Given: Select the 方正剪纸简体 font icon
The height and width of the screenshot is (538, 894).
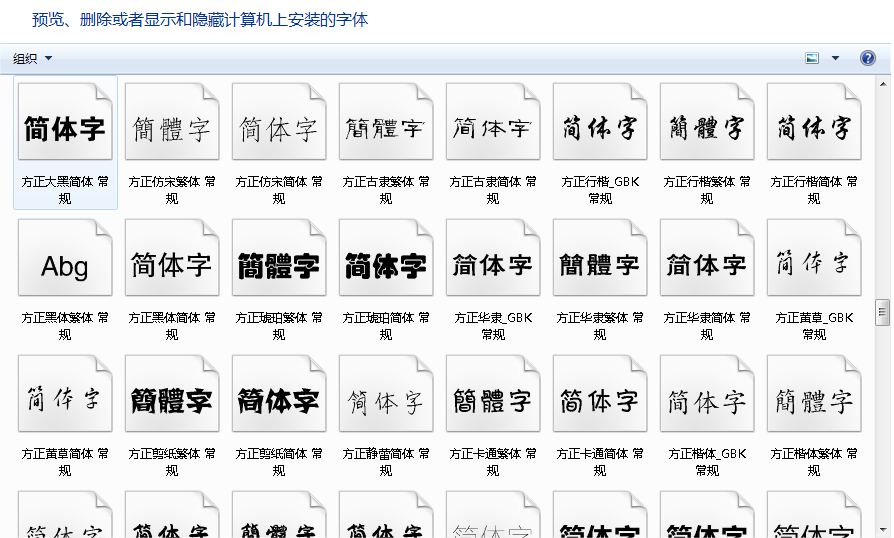Looking at the screenshot, I should click(x=279, y=394).
